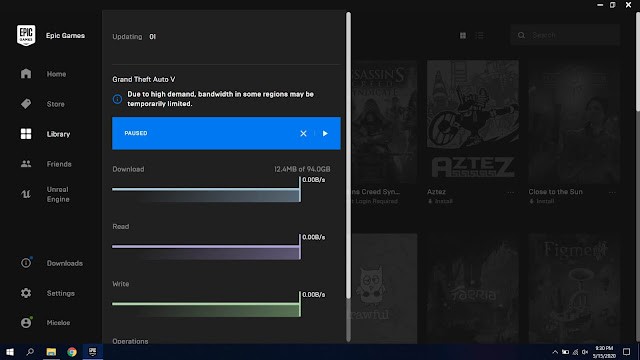Open the Aztez game thumbnail
This screenshot has width=640, height=360.
click(473, 121)
